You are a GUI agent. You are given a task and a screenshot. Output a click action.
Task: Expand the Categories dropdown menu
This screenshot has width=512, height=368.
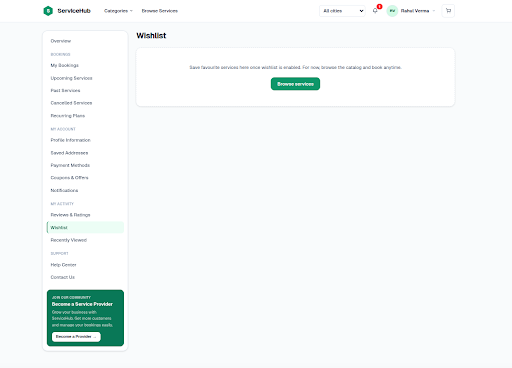[x=118, y=11]
